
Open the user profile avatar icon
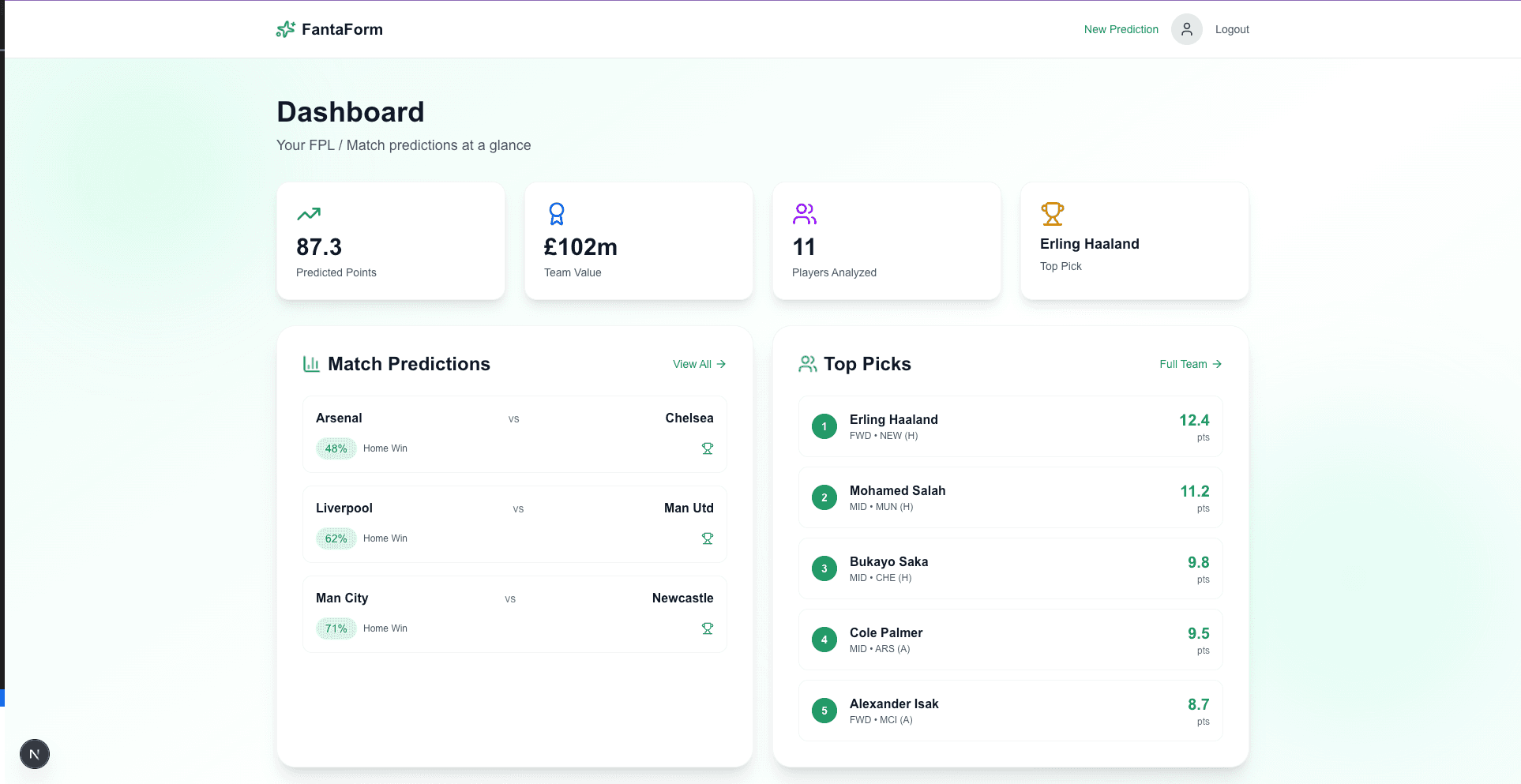tap(1186, 29)
